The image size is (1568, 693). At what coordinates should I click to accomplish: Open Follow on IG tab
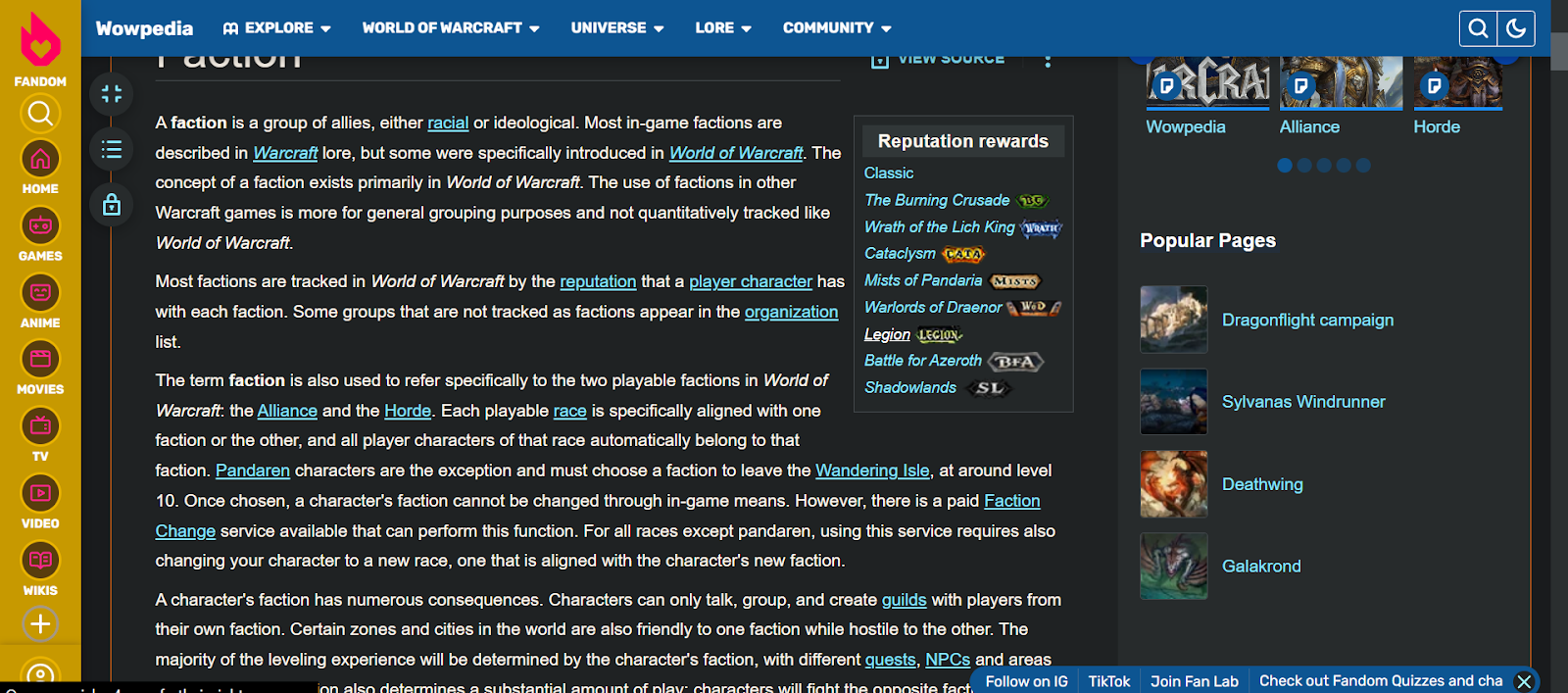[1026, 681]
